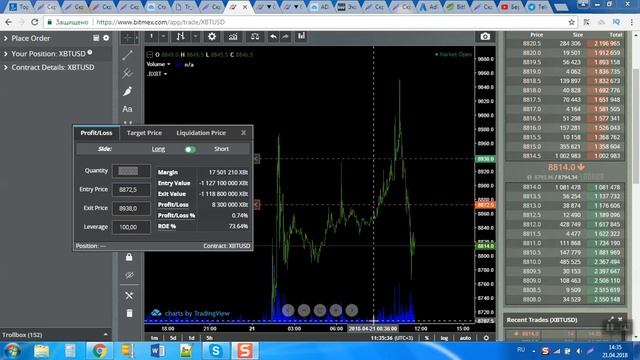This screenshot has width=640, height=360.
Task: Undo last chart action
Action: click(273, 36)
